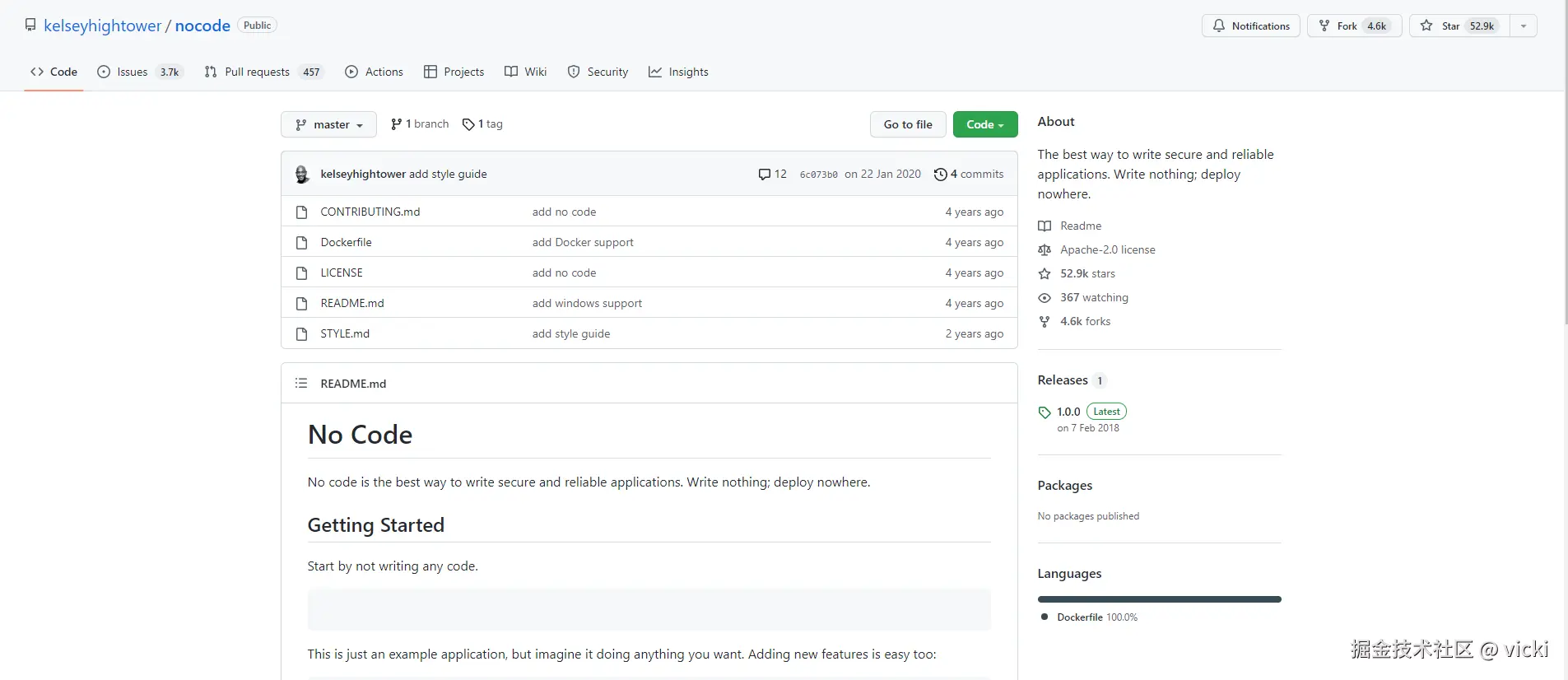
Task: Click kelseyhightower's avatar in commit header
Action: (x=302, y=174)
